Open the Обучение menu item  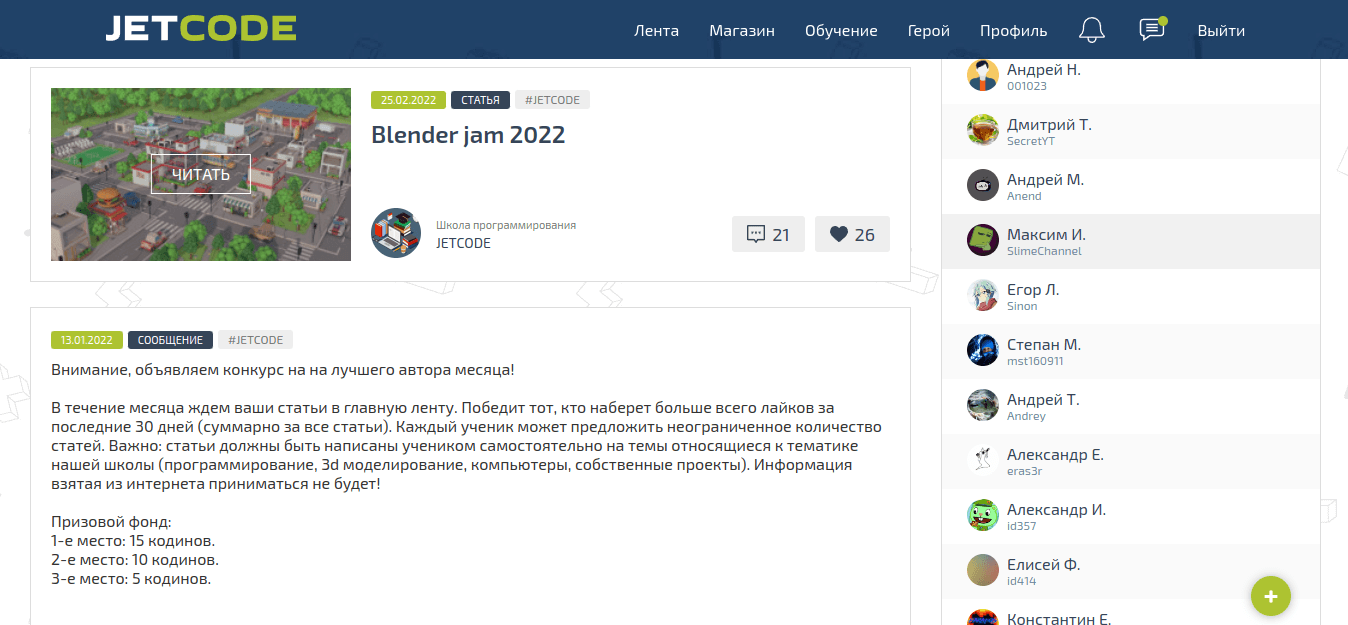841,30
